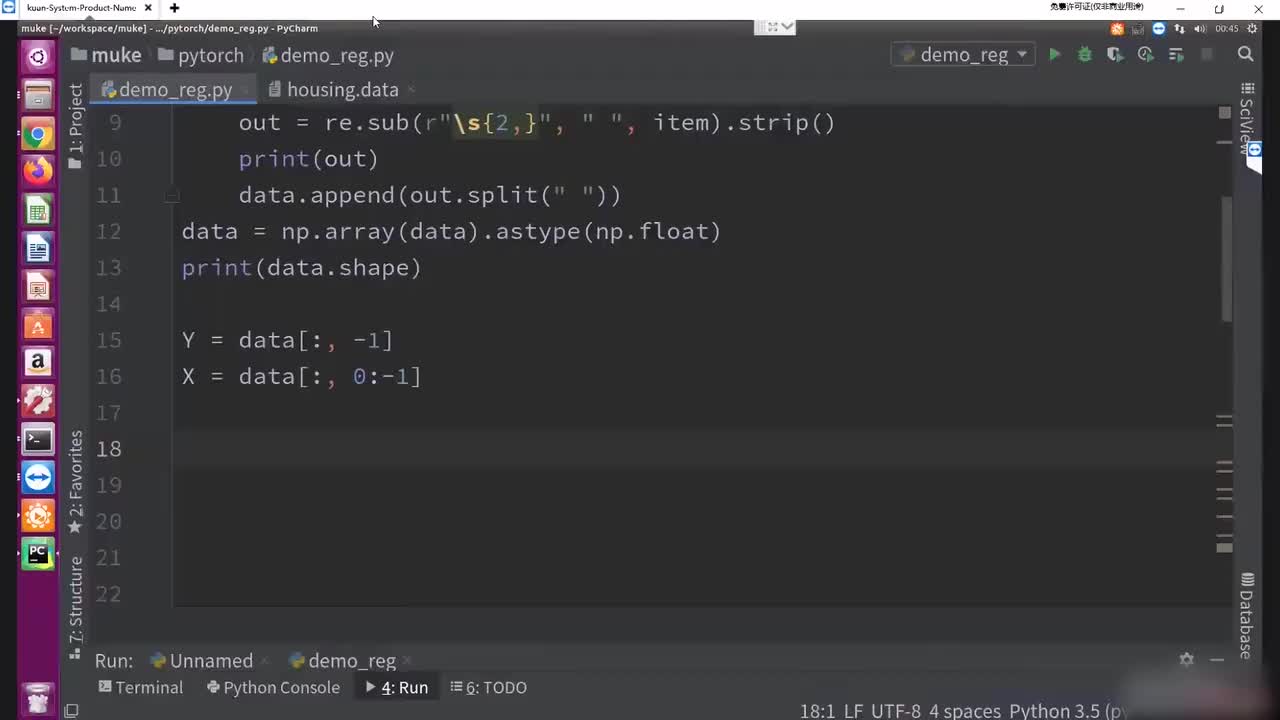The height and width of the screenshot is (720, 1280).
Task: Hide the Run tool window
Action: pos(1217,659)
